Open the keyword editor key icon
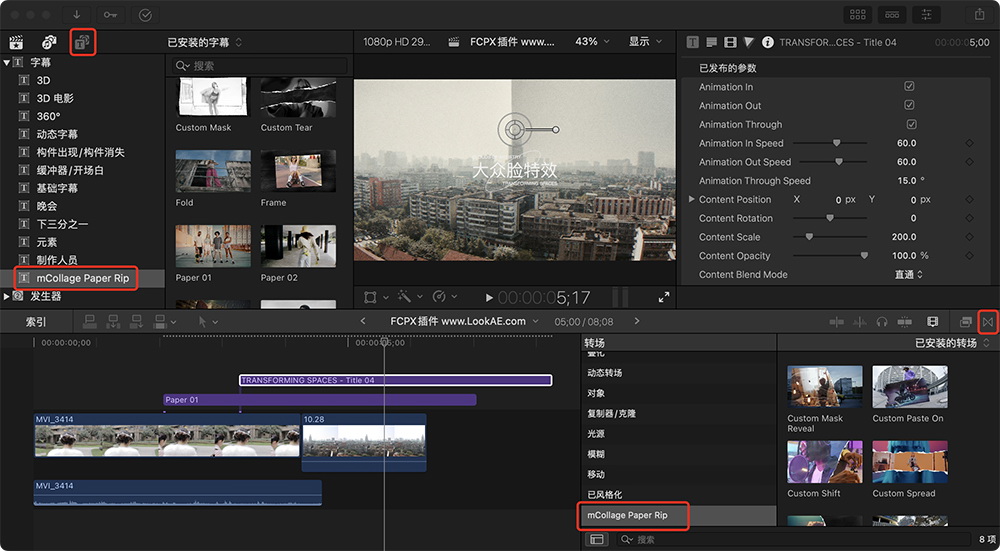The width and height of the screenshot is (1000, 551). [x=111, y=14]
